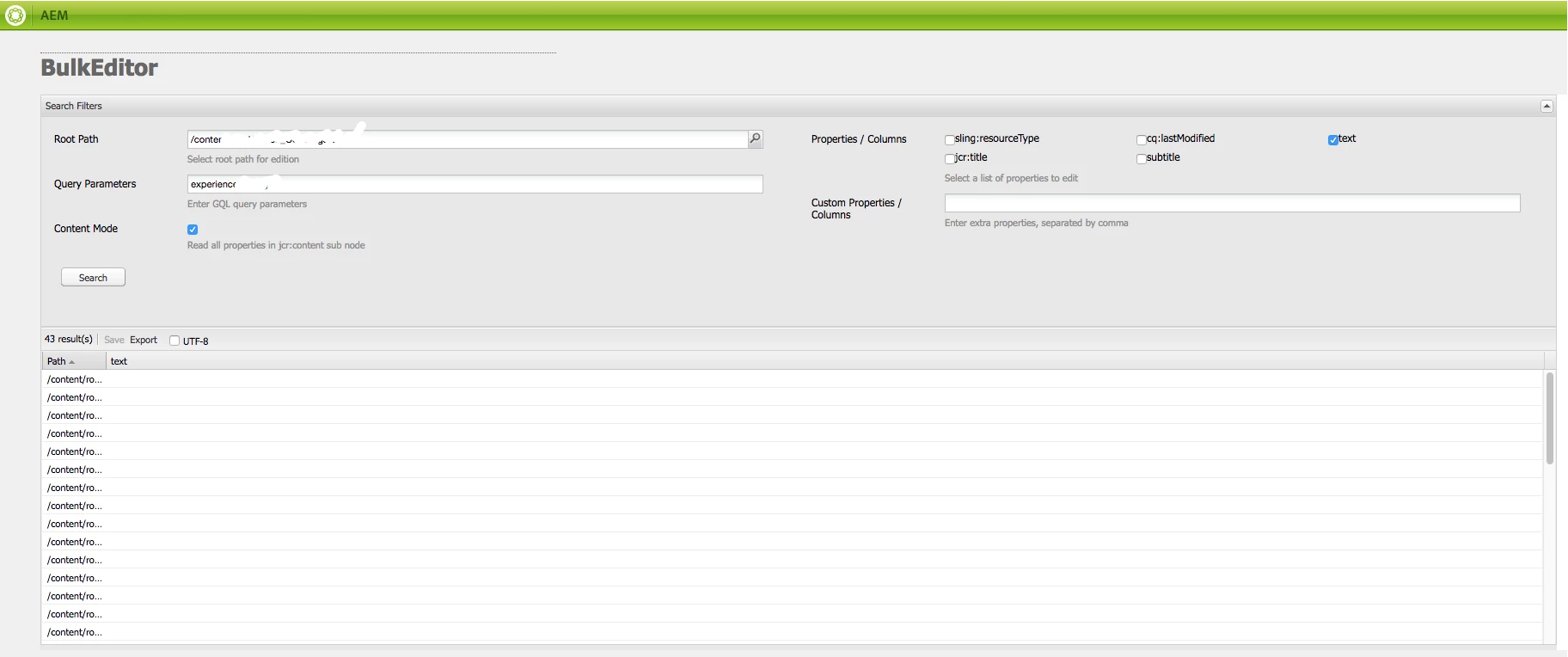Click the AEM title text in header

point(54,15)
